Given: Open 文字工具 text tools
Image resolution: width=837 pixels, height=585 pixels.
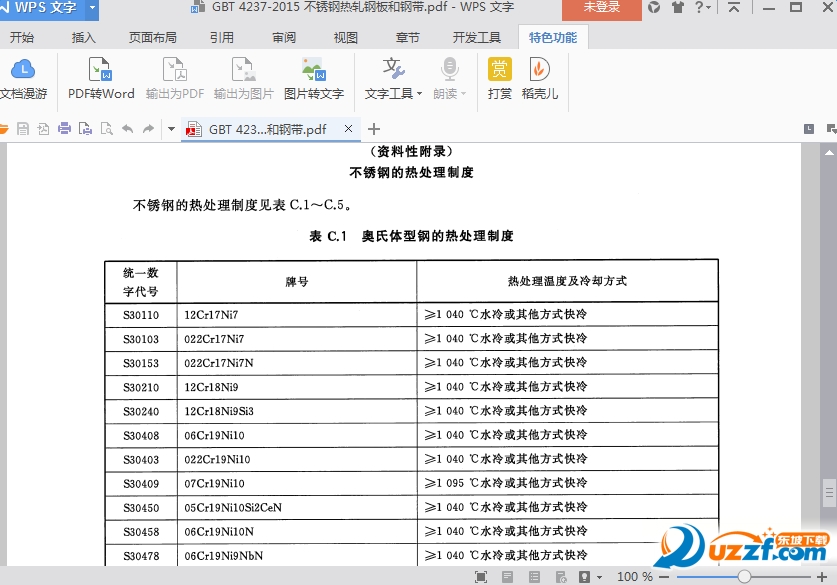Looking at the screenshot, I should coord(393,79).
